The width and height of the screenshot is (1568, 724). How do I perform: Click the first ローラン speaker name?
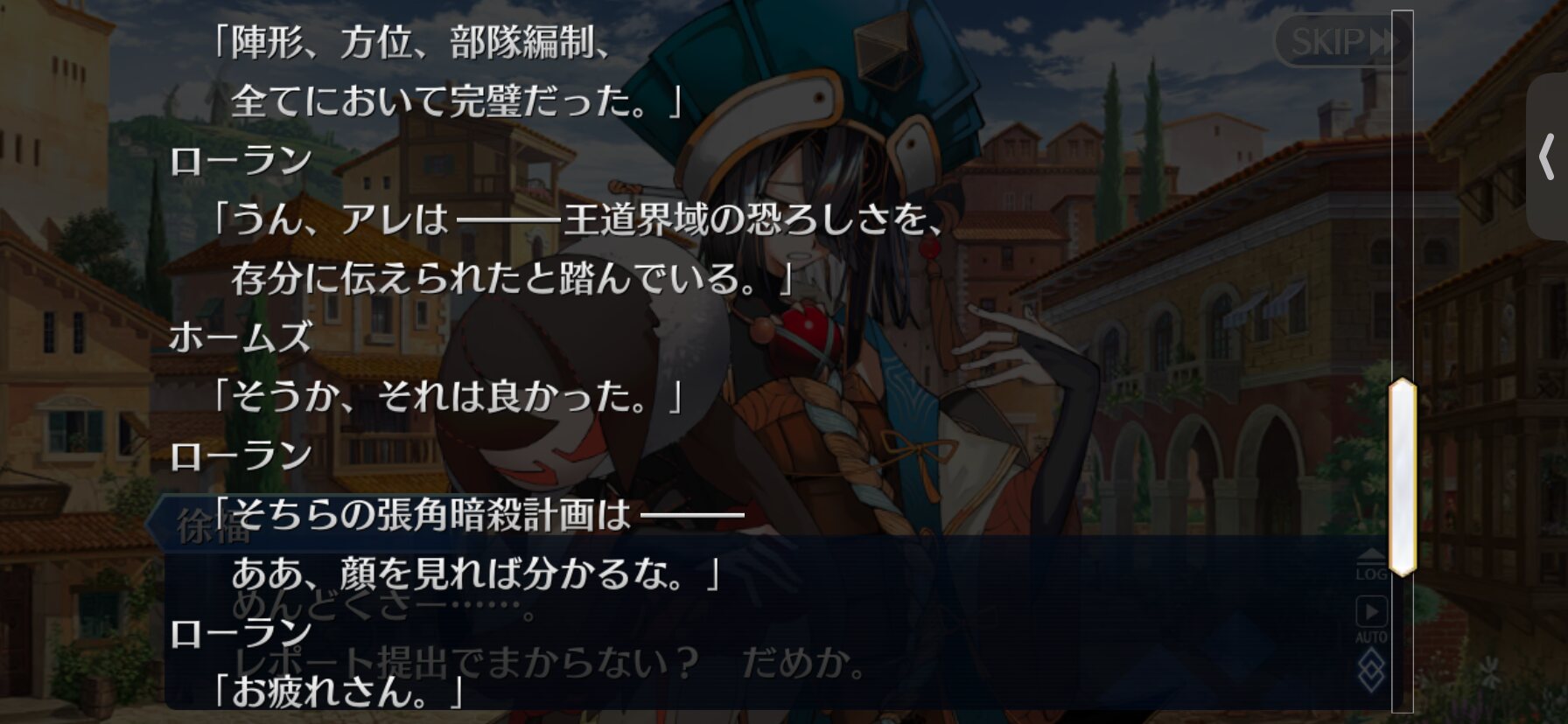pyautogui.click(x=241, y=161)
